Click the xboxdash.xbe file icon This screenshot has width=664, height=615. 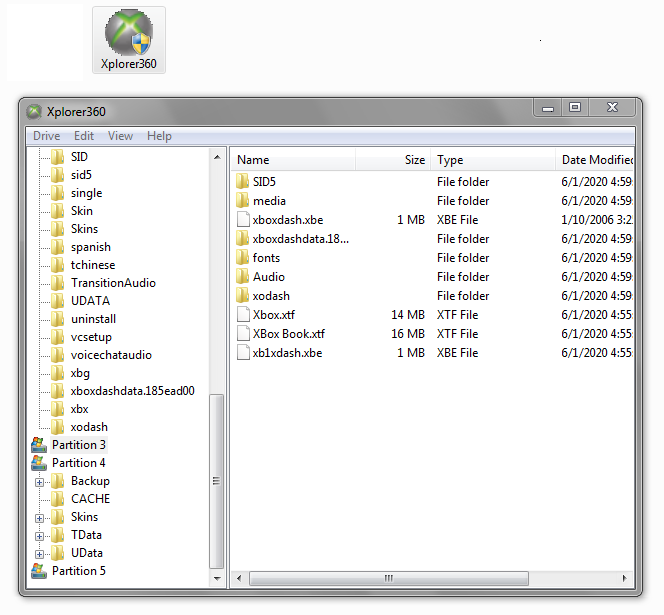243,219
